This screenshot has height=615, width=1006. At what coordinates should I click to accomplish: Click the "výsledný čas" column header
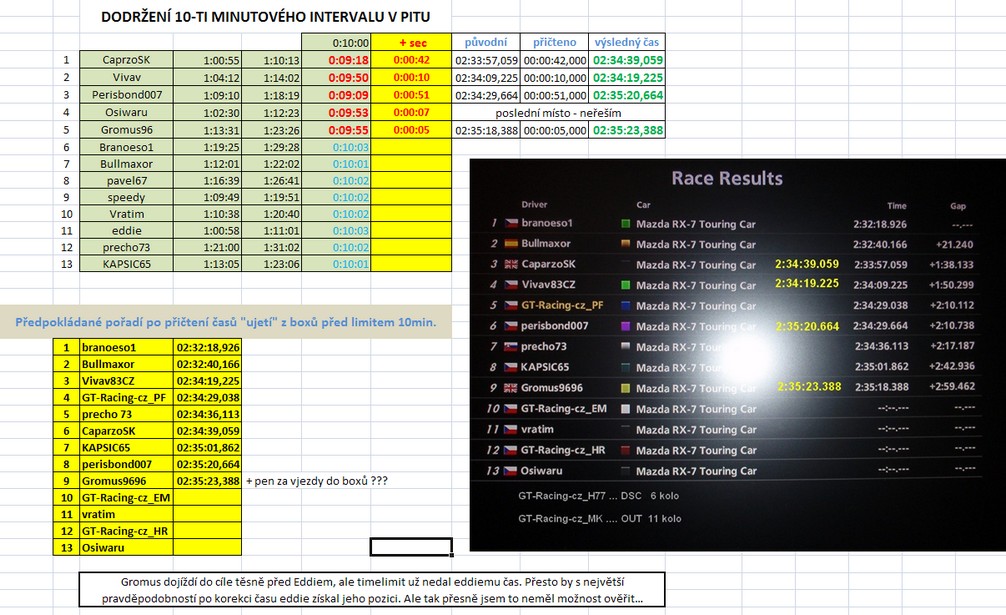click(x=626, y=43)
